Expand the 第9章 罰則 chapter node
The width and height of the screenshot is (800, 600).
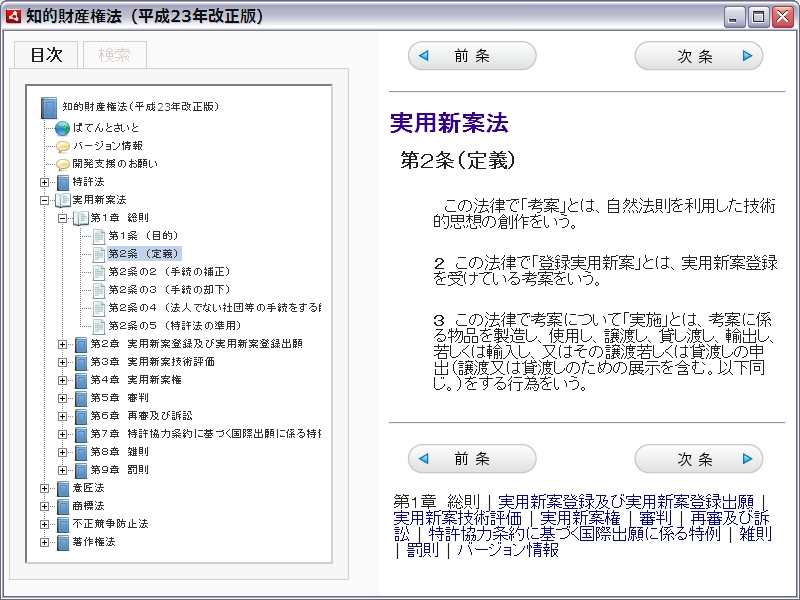click(62, 470)
